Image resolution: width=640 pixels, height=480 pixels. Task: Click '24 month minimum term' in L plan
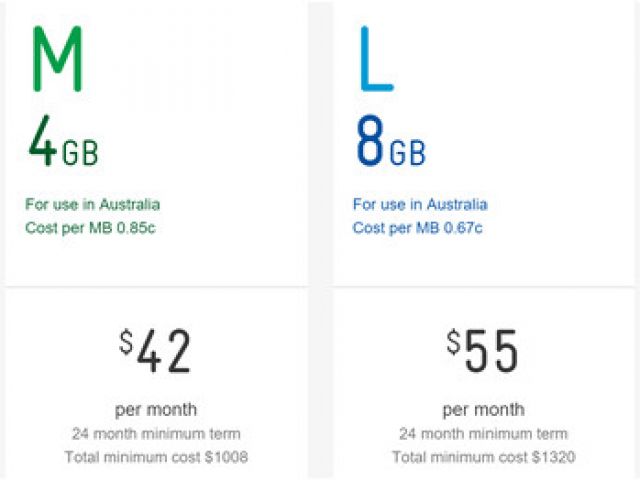(484, 433)
